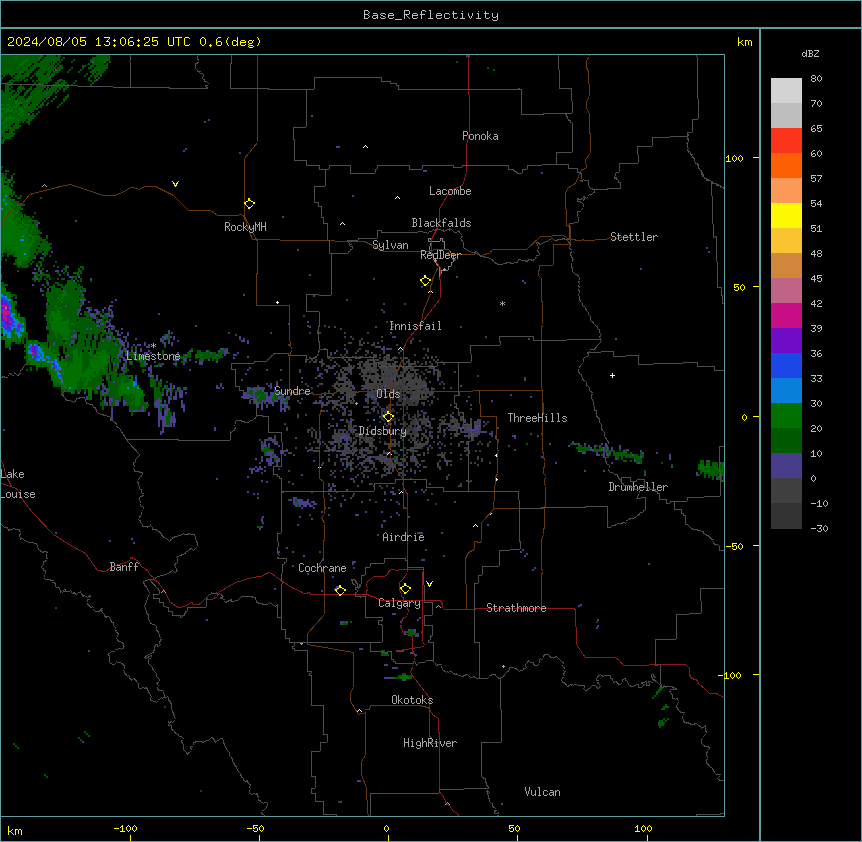Click the Base_Reflectivity title text
862x842 pixels.
click(x=431, y=15)
